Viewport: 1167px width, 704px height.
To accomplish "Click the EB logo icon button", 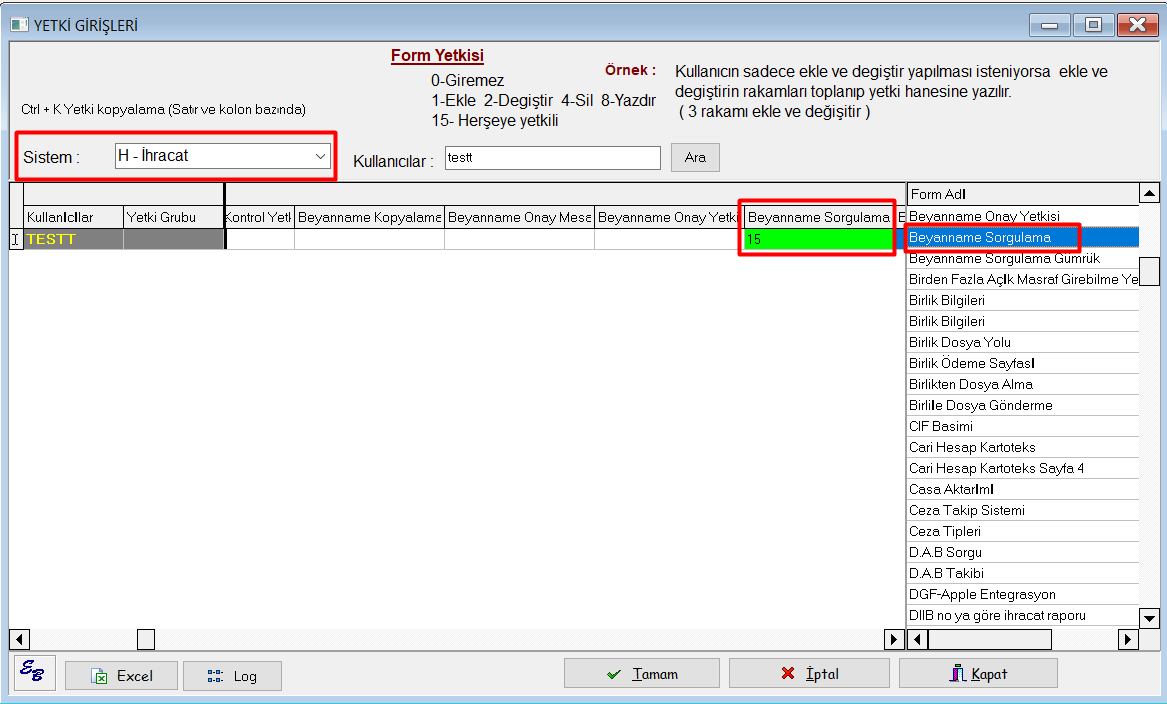I will point(34,673).
